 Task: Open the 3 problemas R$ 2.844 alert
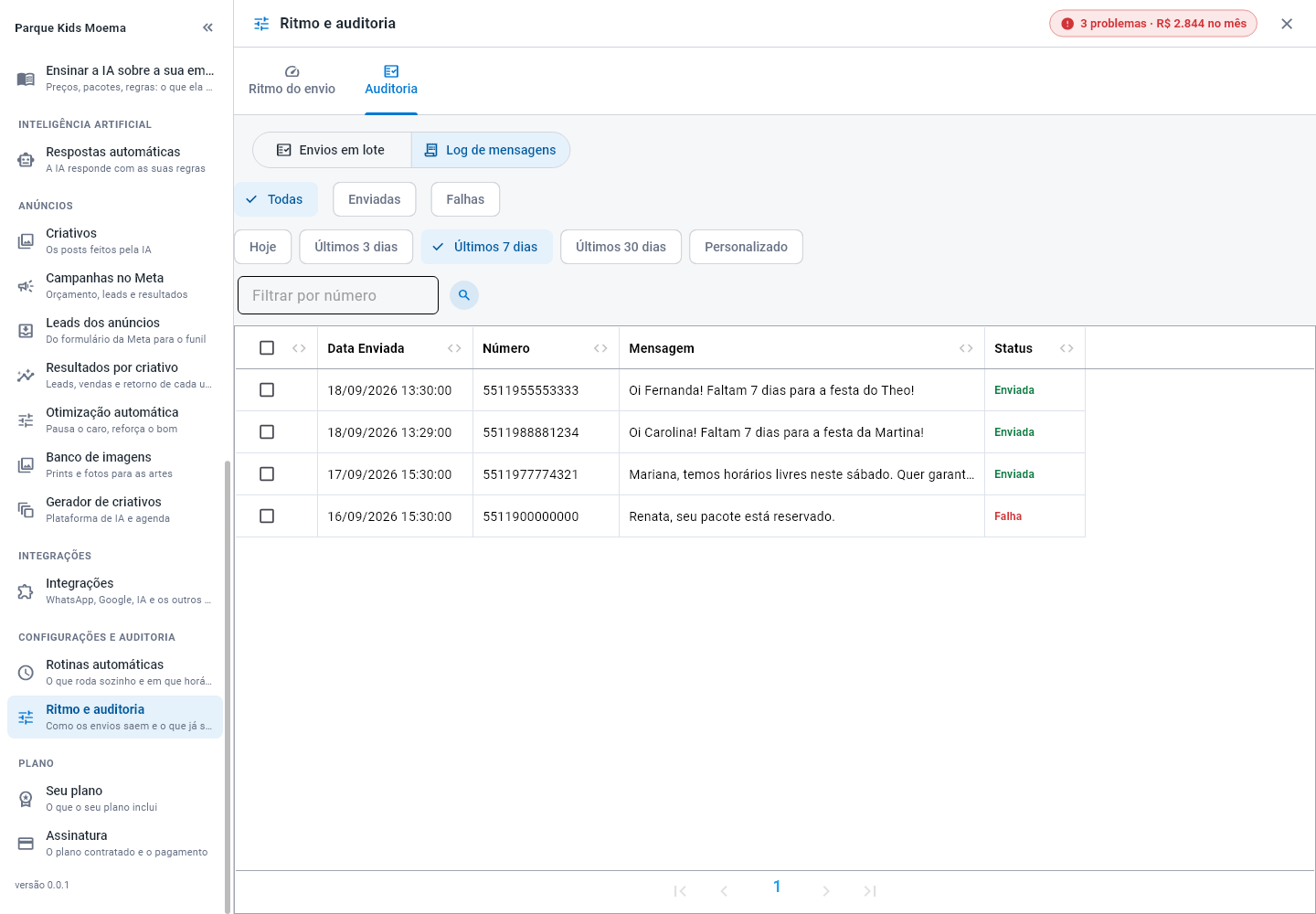pos(1153,24)
